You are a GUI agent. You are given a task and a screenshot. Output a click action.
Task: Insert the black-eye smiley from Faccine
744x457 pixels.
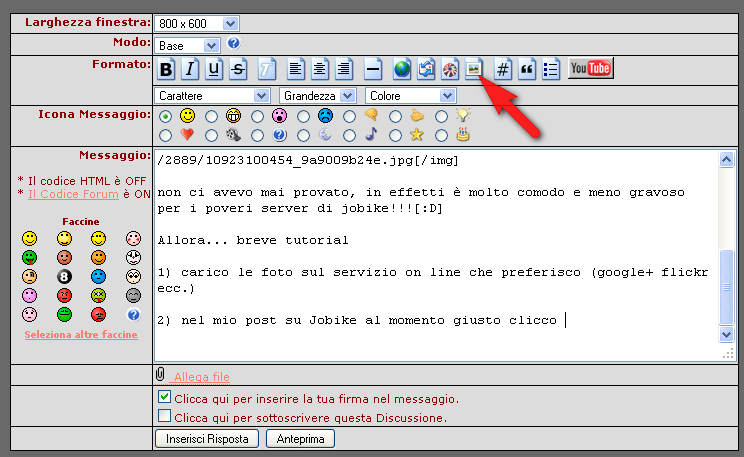click(x=29, y=276)
